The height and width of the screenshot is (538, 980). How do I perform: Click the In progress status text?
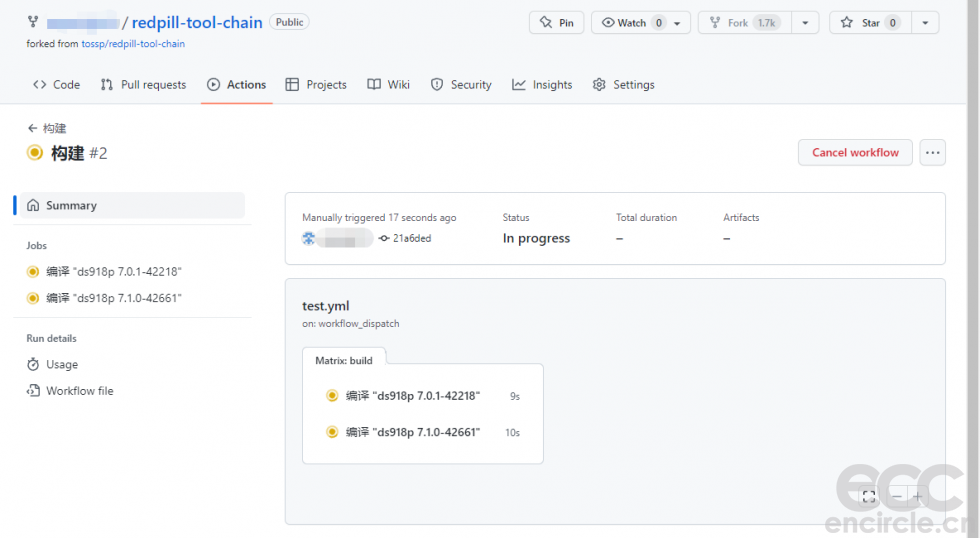[536, 238]
